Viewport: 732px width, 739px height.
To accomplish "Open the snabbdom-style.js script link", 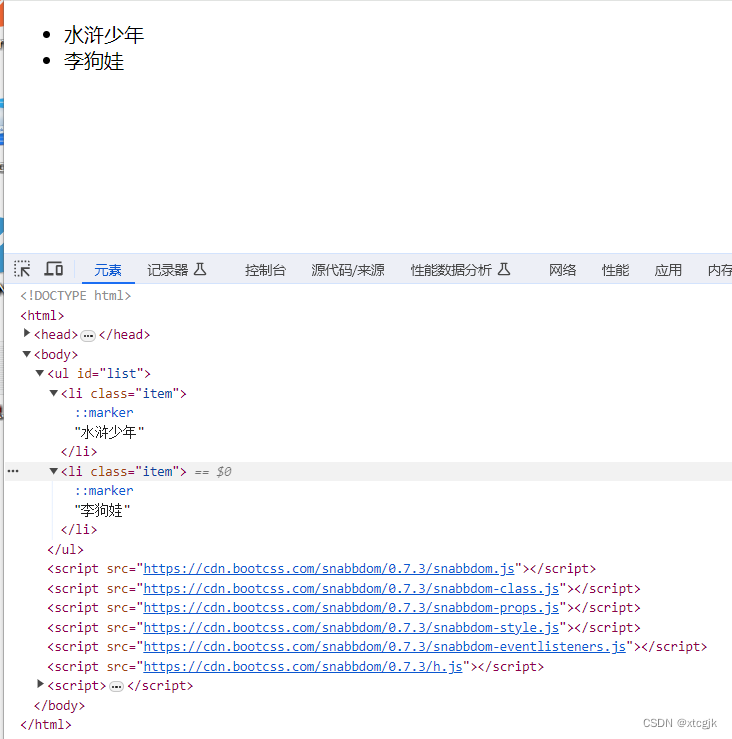I will tap(351, 628).
